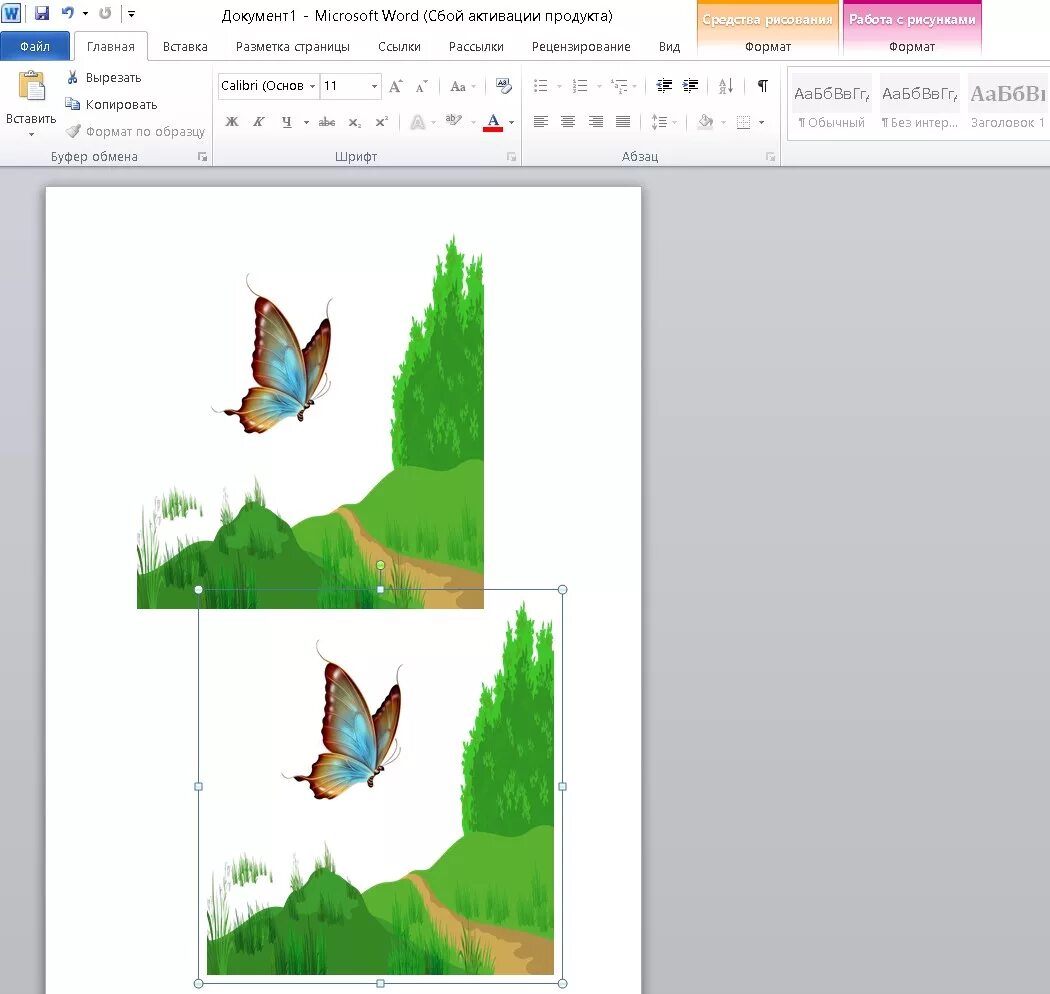Click the text highlight color icon
Screen dimensions: 1050x994
pos(453,121)
